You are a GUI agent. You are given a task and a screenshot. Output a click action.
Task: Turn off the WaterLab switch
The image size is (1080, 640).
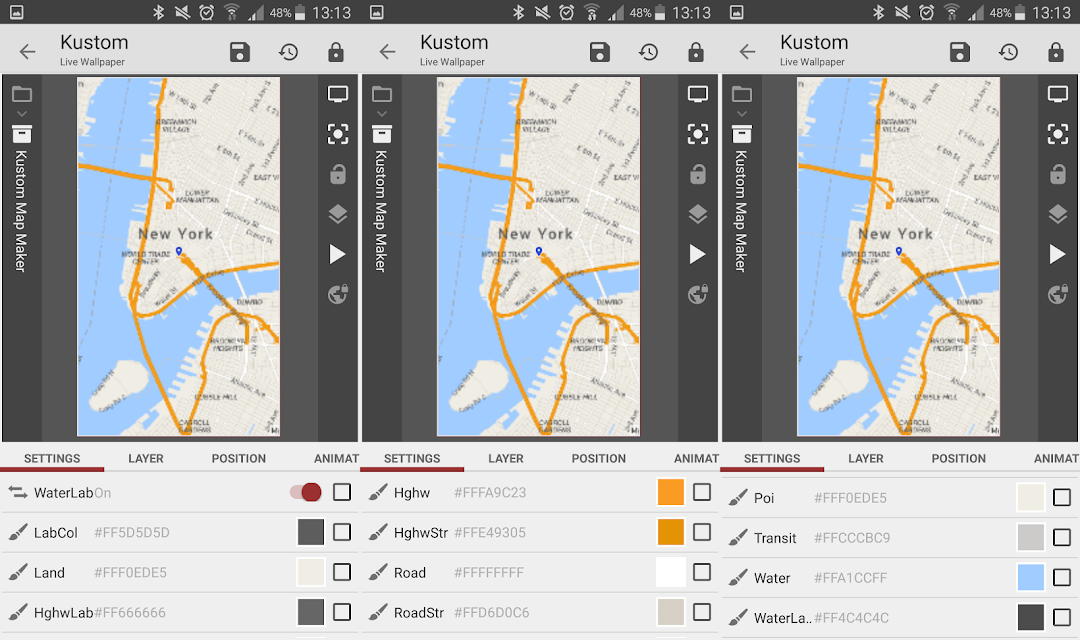(306, 492)
